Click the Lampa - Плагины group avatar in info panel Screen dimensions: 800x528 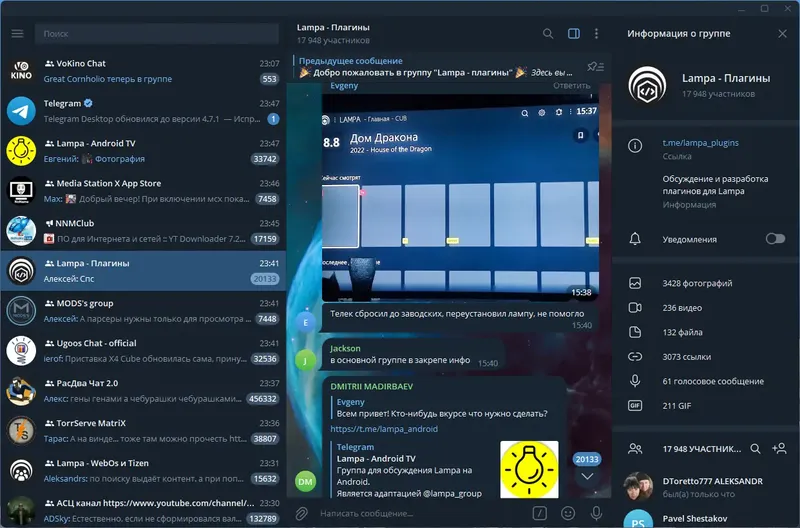pos(647,85)
